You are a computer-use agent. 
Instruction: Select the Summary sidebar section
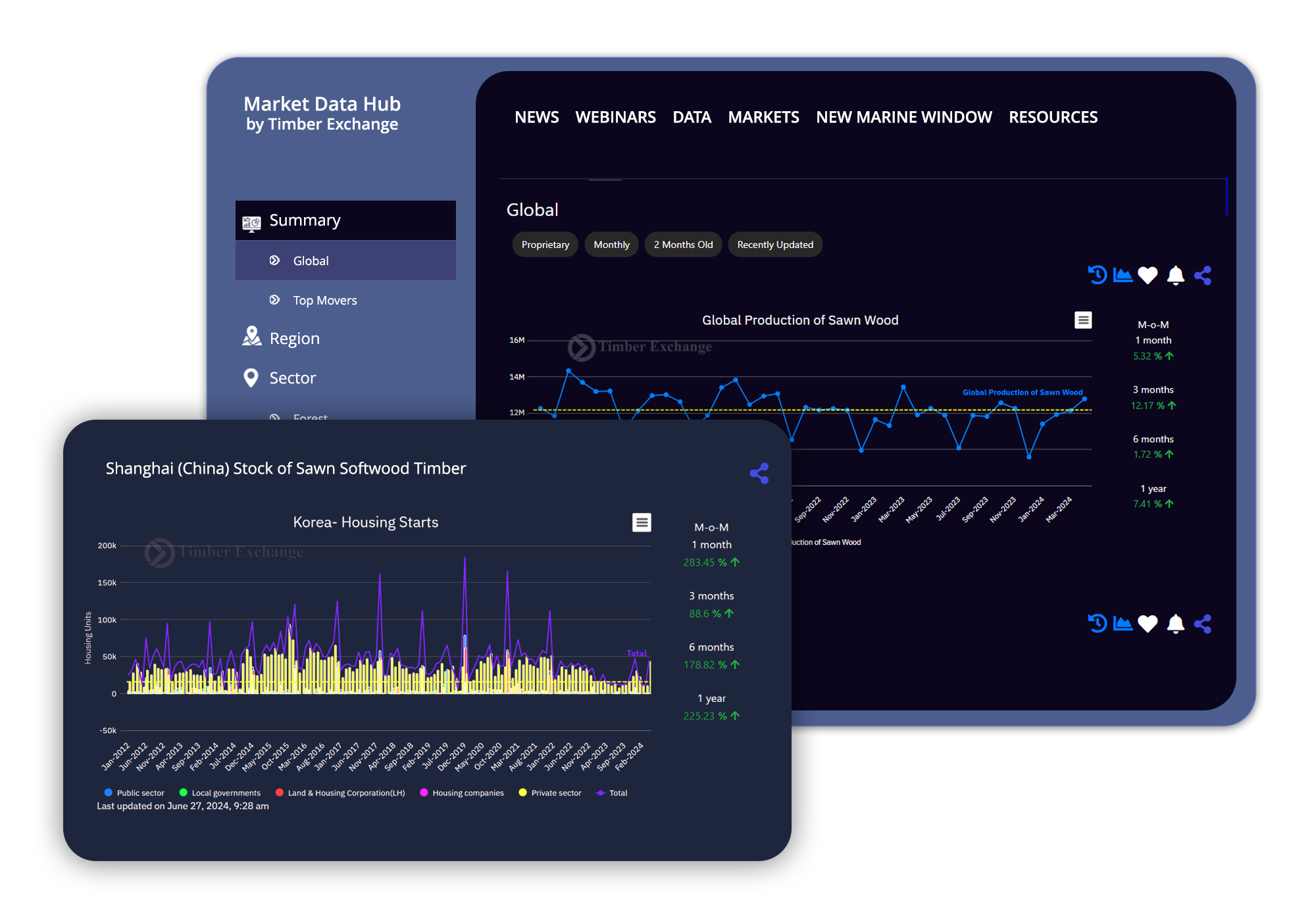[x=345, y=220]
